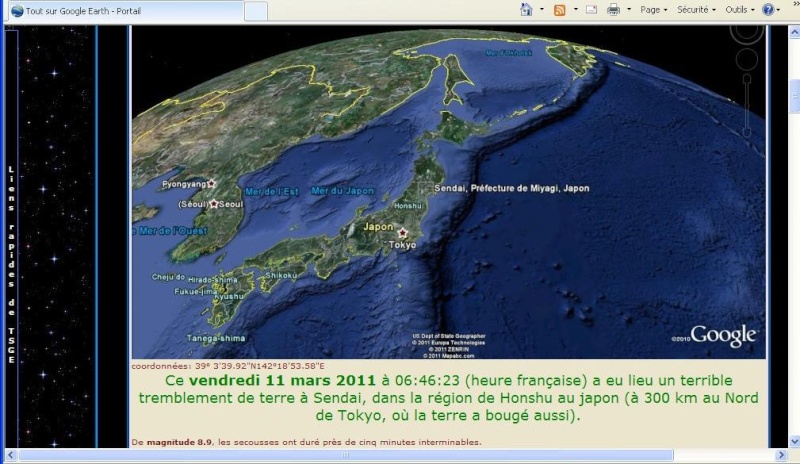The width and height of the screenshot is (800, 464).
Task: Click the red star marker at Tokyo
Action: 403,233
